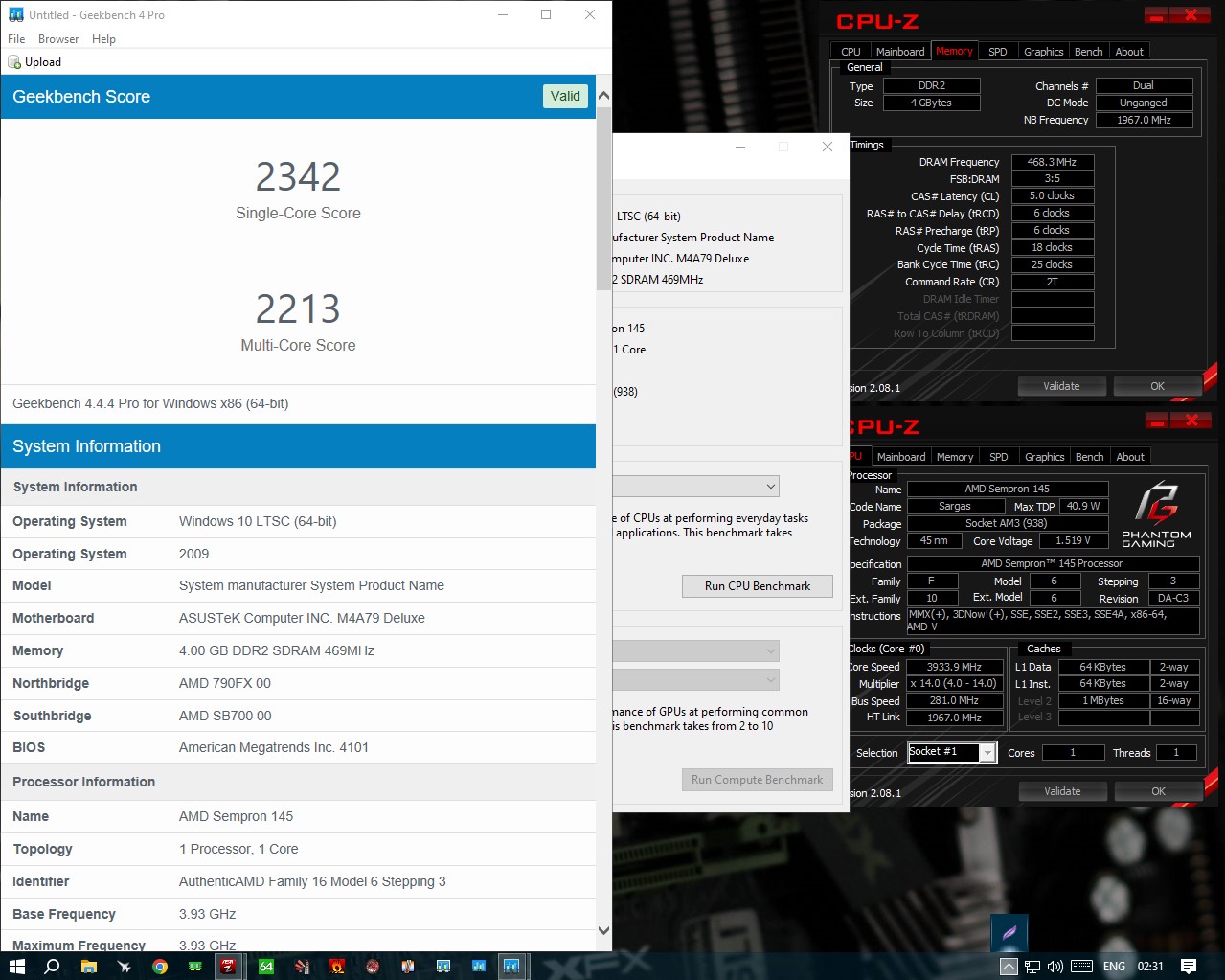This screenshot has height=980, width=1225.
Task: Open Geekbench Help menu
Action: click(x=103, y=39)
